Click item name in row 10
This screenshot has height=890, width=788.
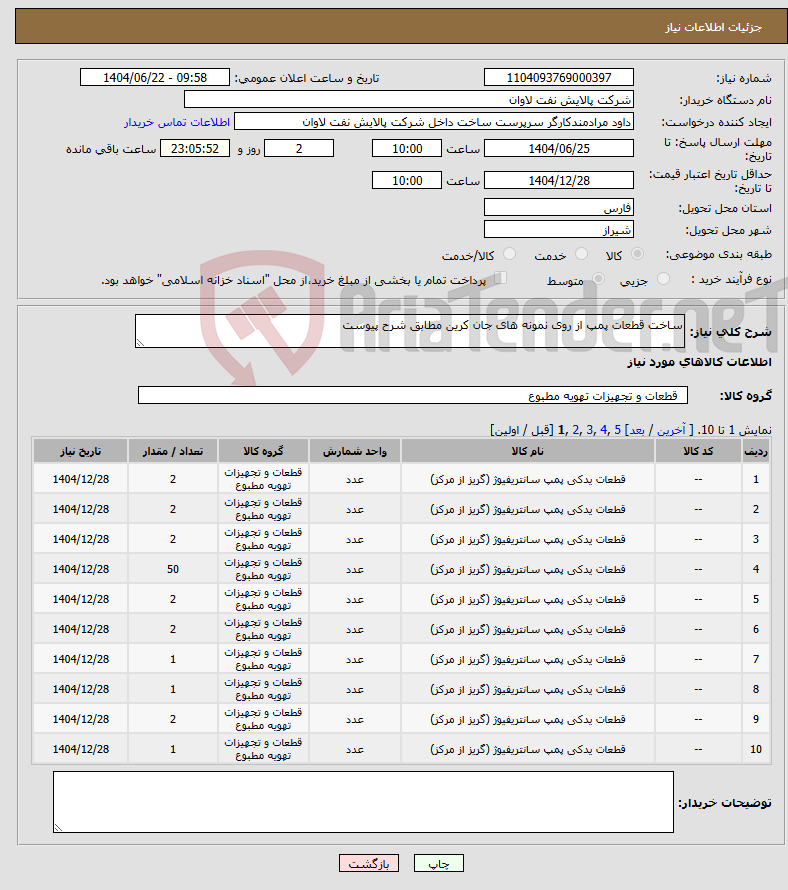(x=527, y=749)
